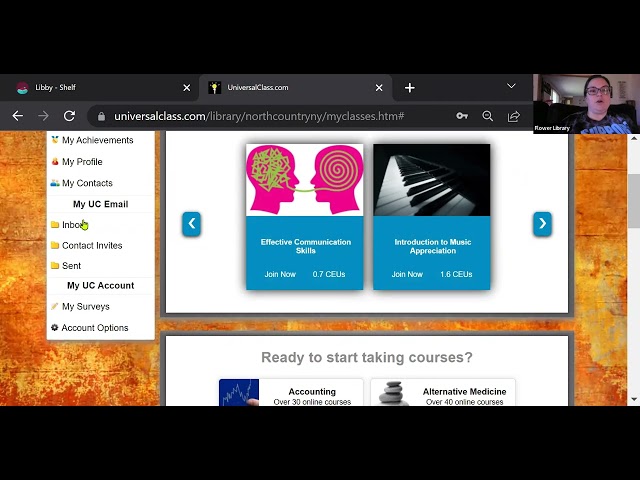Screen dimensions: 640x480
Task: Click the carousel previous arrow button
Action: click(191, 224)
